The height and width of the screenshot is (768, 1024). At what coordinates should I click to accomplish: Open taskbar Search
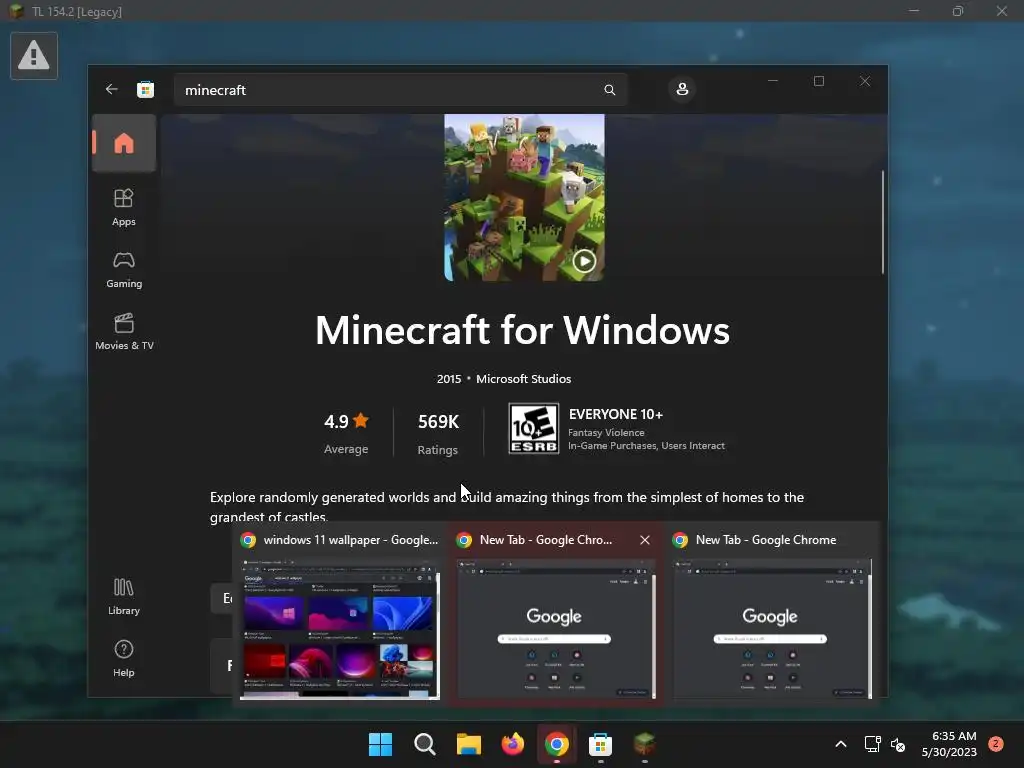[424, 744]
